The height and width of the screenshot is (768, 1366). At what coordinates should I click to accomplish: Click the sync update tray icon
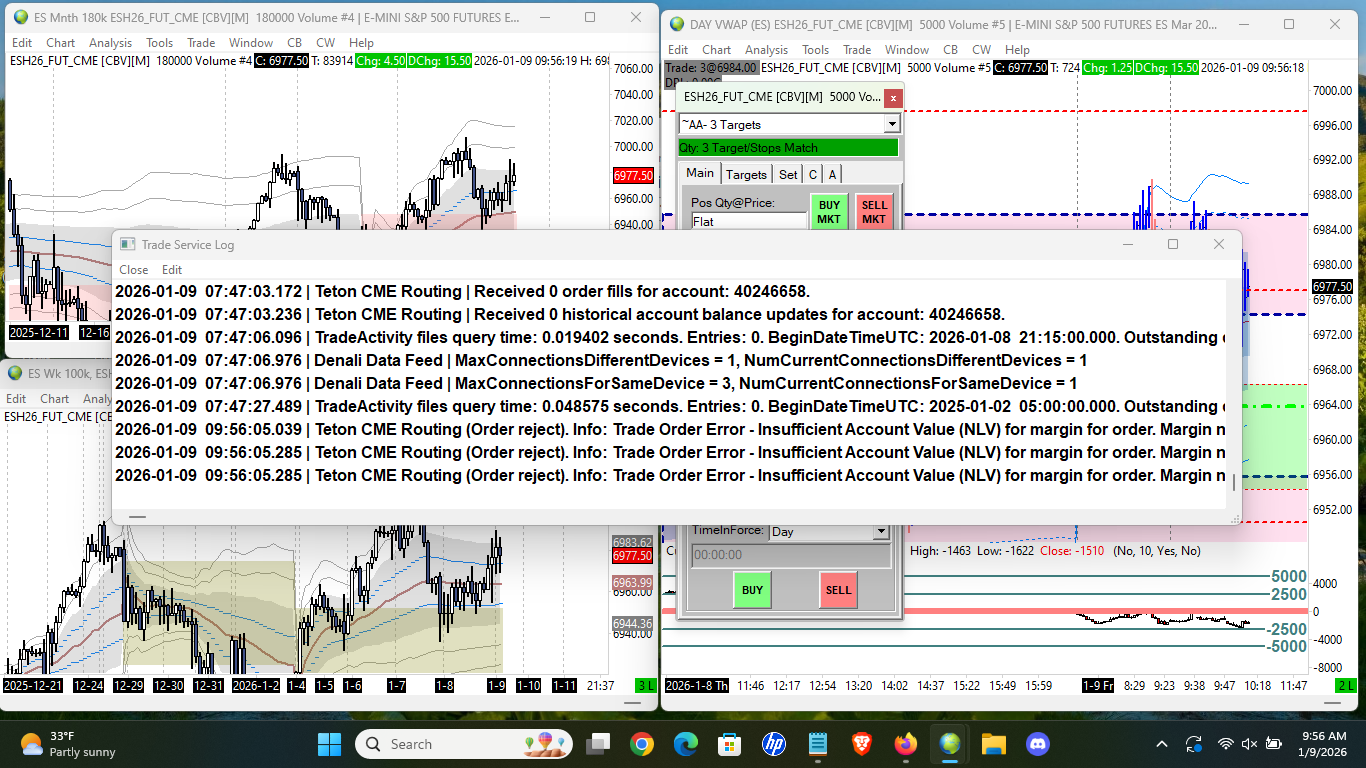pos(1193,743)
